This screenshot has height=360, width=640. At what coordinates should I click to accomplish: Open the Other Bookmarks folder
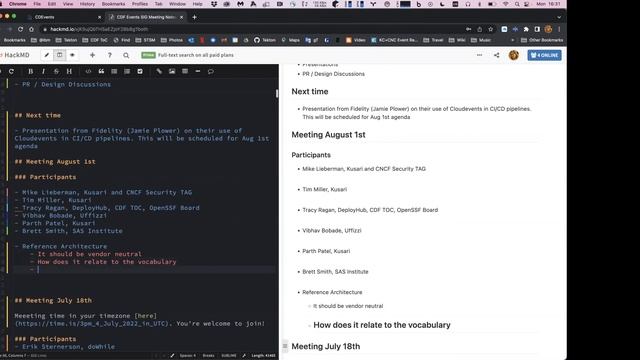[542, 40]
